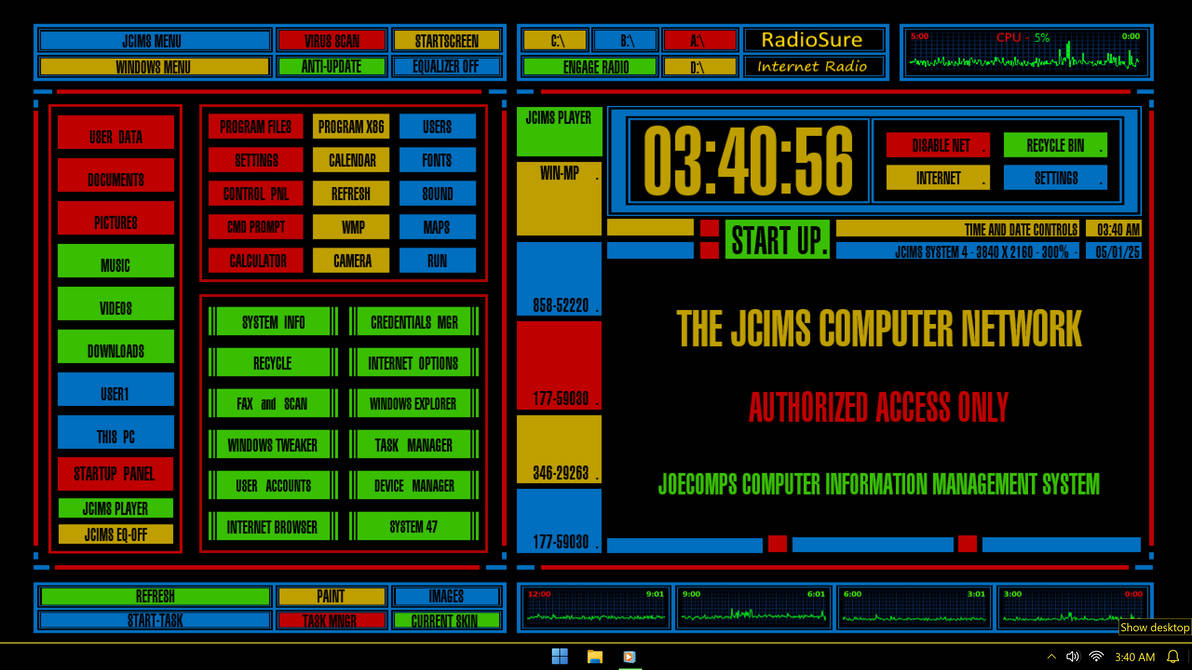Viewport: 1192px width, 670px height.
Task: Click the RadioSure title
Action: [x=813, y=40]
